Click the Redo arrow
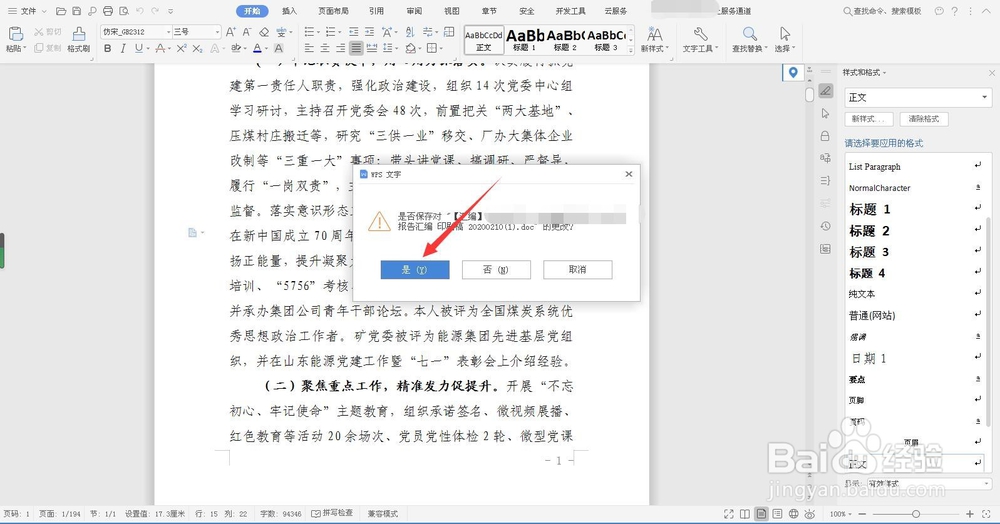This screenshot has height=524, width=1000. [x=156, y=11]
